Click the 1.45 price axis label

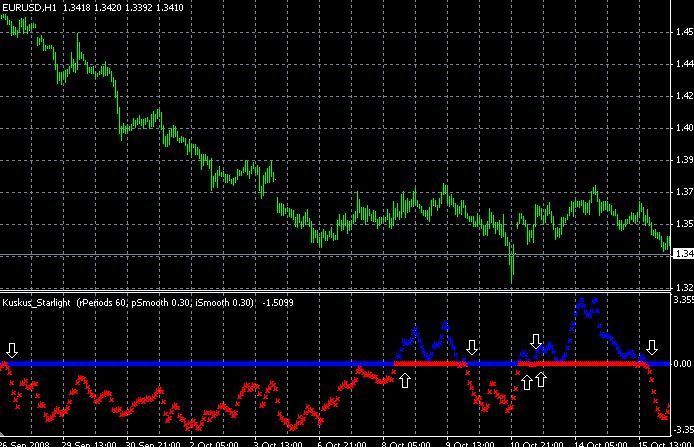tap(685, 32)
